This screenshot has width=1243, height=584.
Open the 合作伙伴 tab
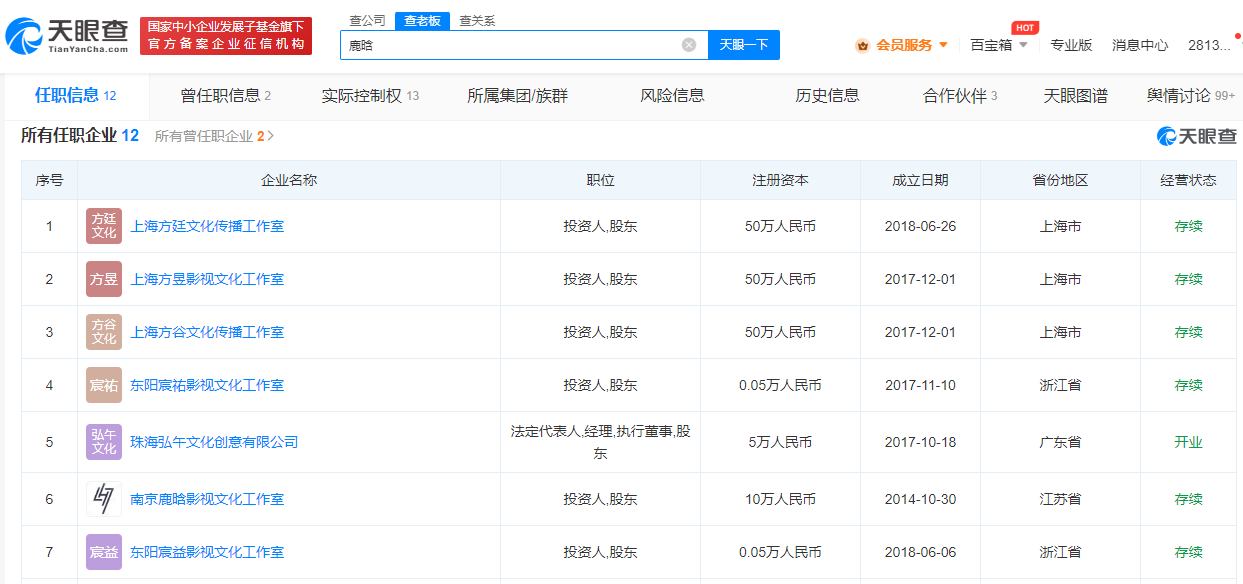(x=960, y=96)
